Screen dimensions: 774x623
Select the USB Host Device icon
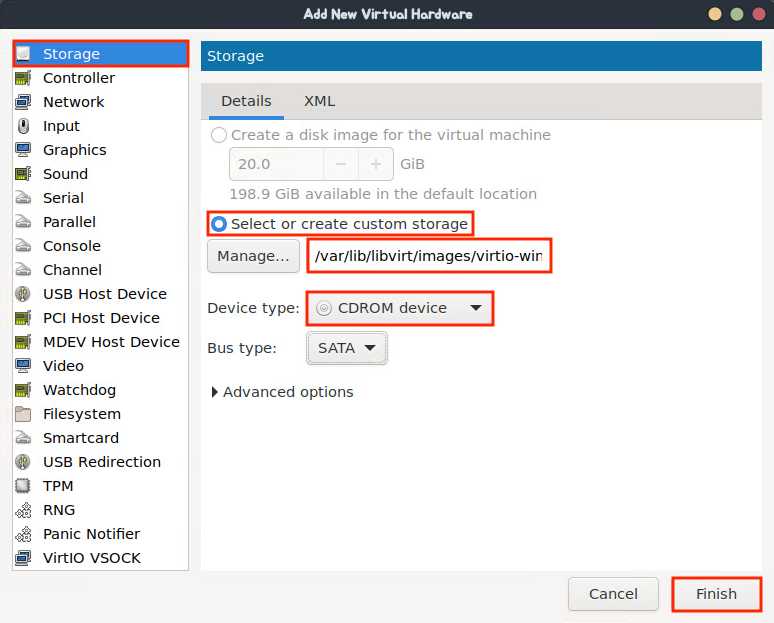click(23, 294)
